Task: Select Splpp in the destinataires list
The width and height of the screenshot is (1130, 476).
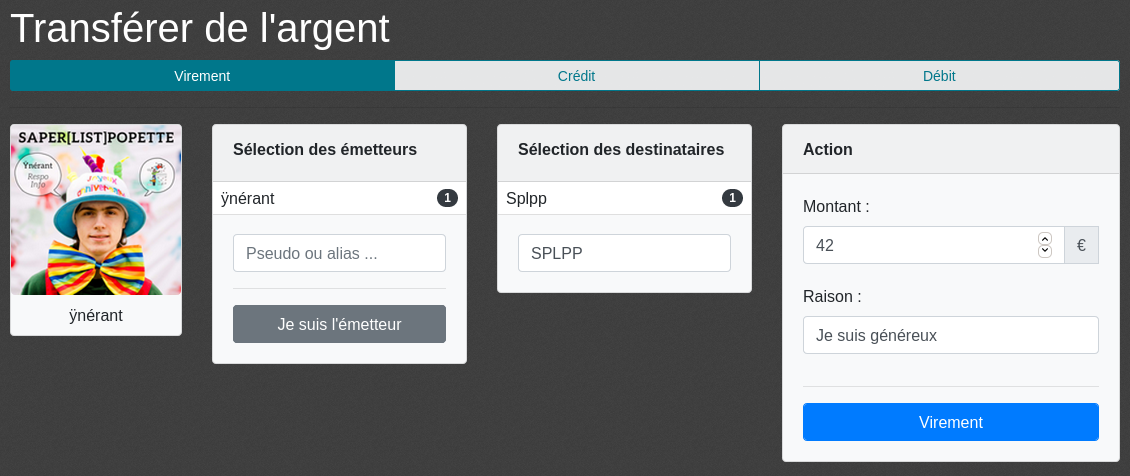Action: pyautogui.click(x=527, y=198)
